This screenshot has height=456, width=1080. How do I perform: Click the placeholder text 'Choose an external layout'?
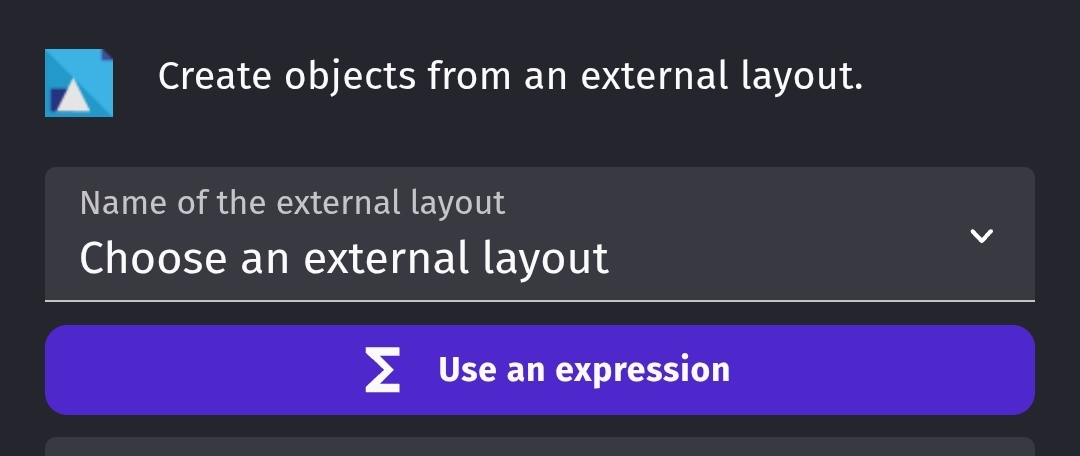(x=344, y=259)
